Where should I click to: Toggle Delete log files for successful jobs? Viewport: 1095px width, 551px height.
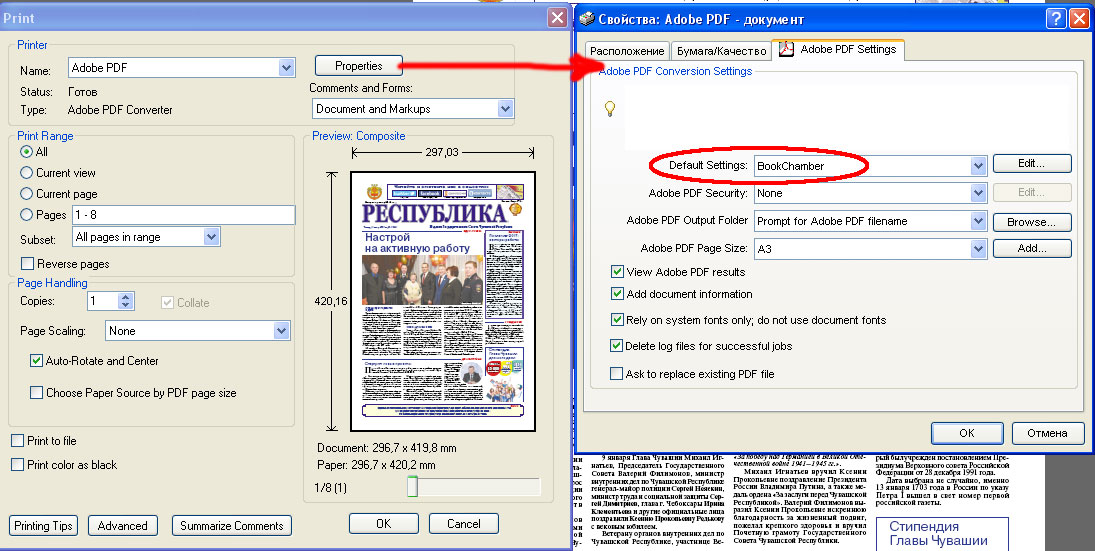pos(616,346)
